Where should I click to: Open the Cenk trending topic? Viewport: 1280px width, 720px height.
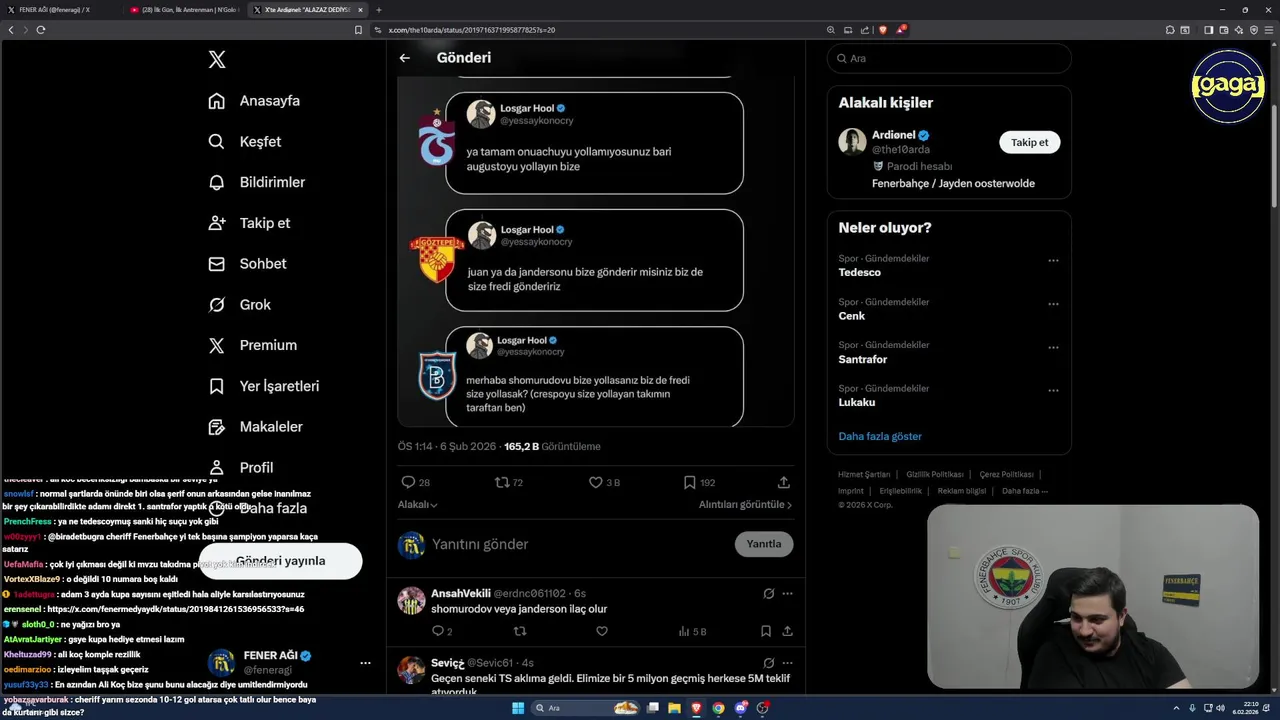(851, 316)
